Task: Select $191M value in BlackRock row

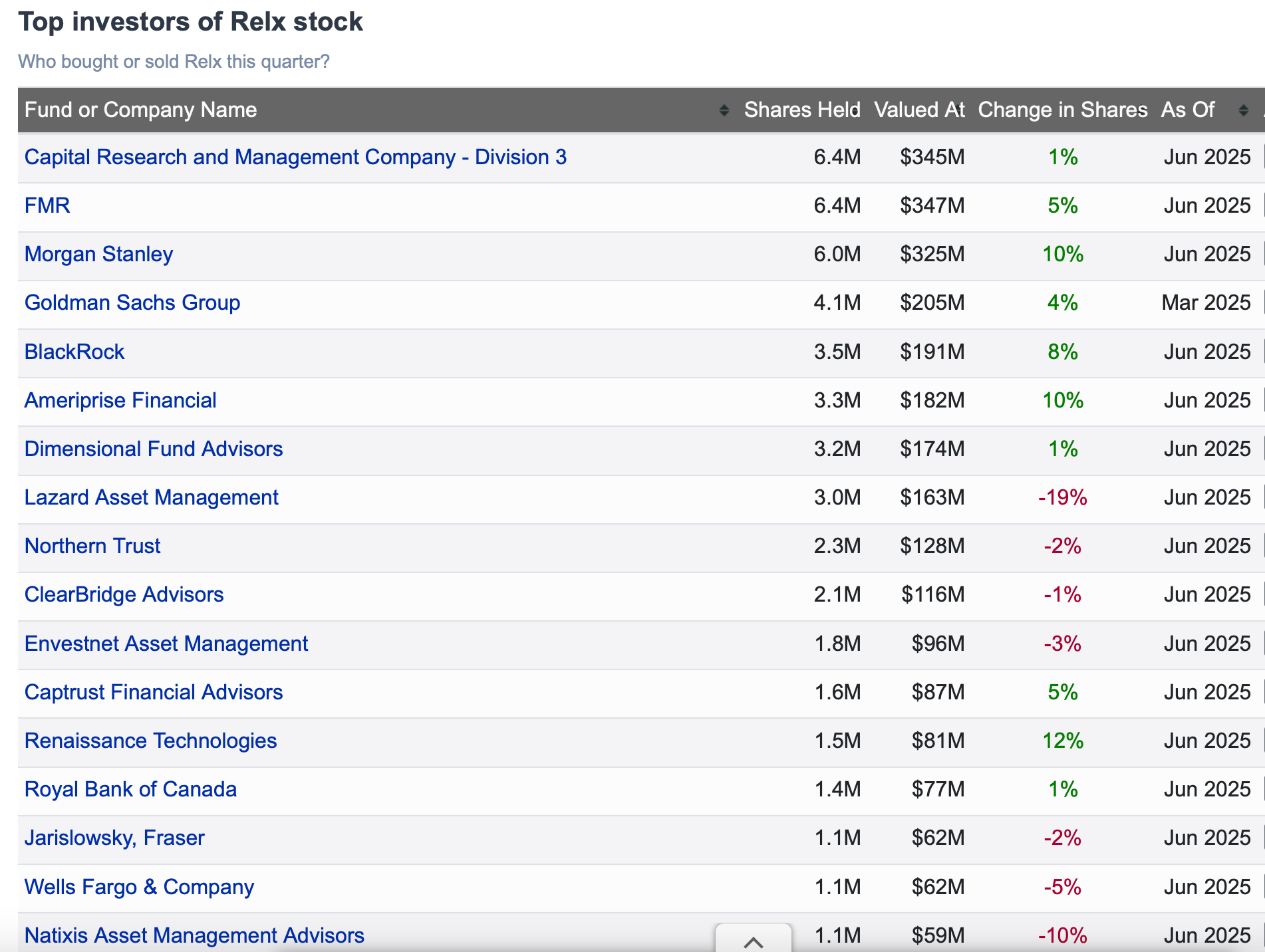Action: click(932, 352)
